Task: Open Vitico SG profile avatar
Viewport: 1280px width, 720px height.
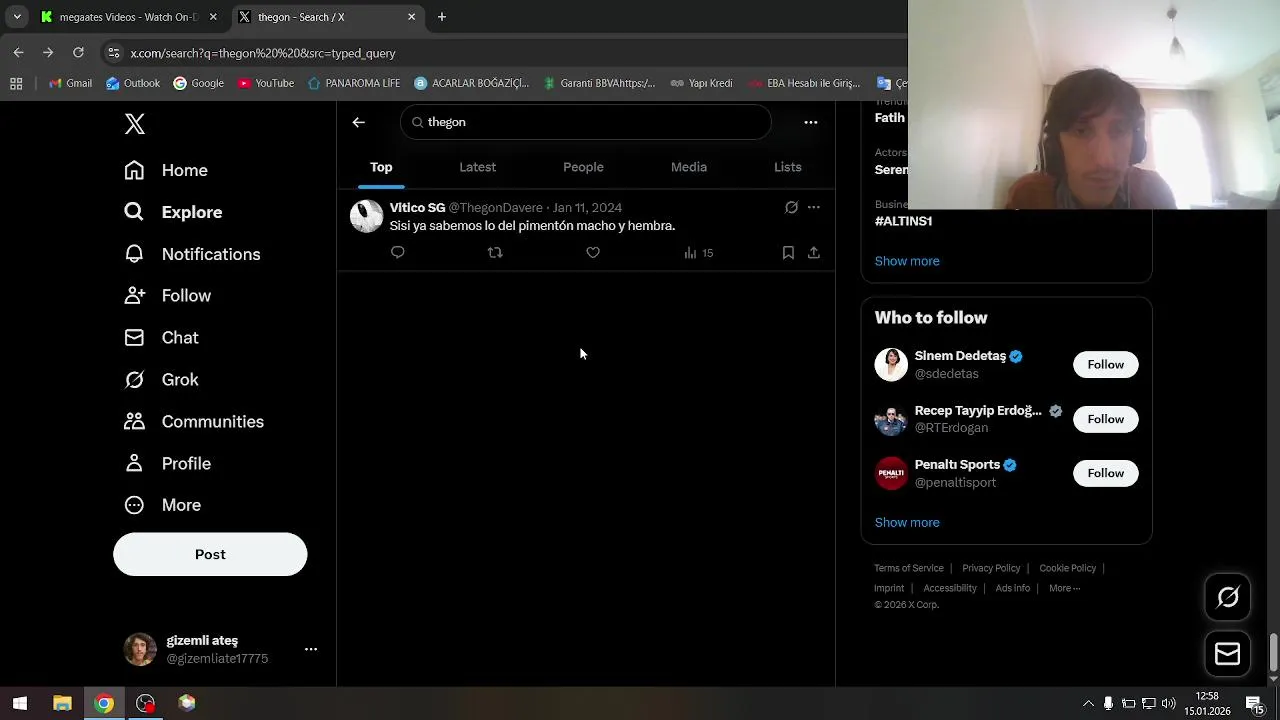Action: [366, 216]
